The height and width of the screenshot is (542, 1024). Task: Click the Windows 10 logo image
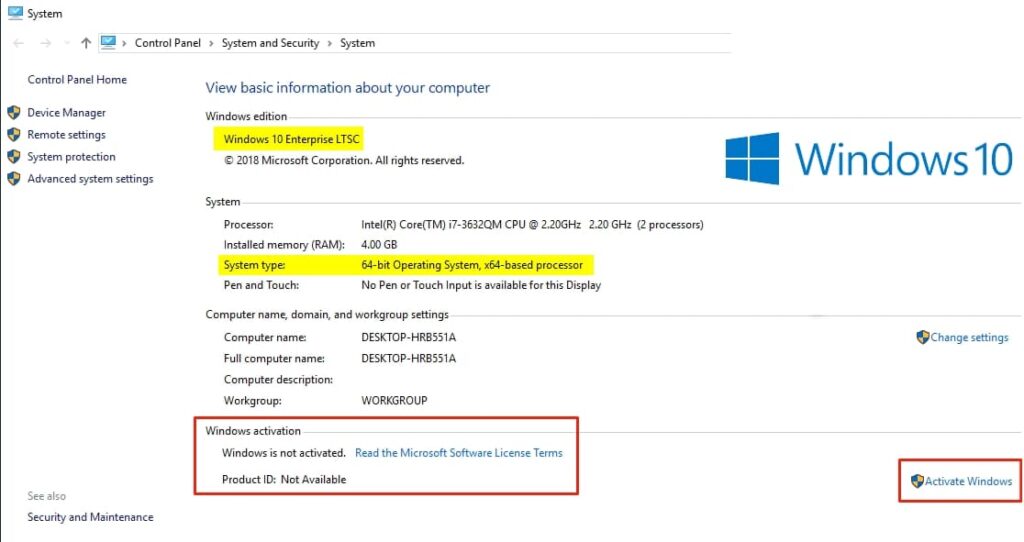868,159
